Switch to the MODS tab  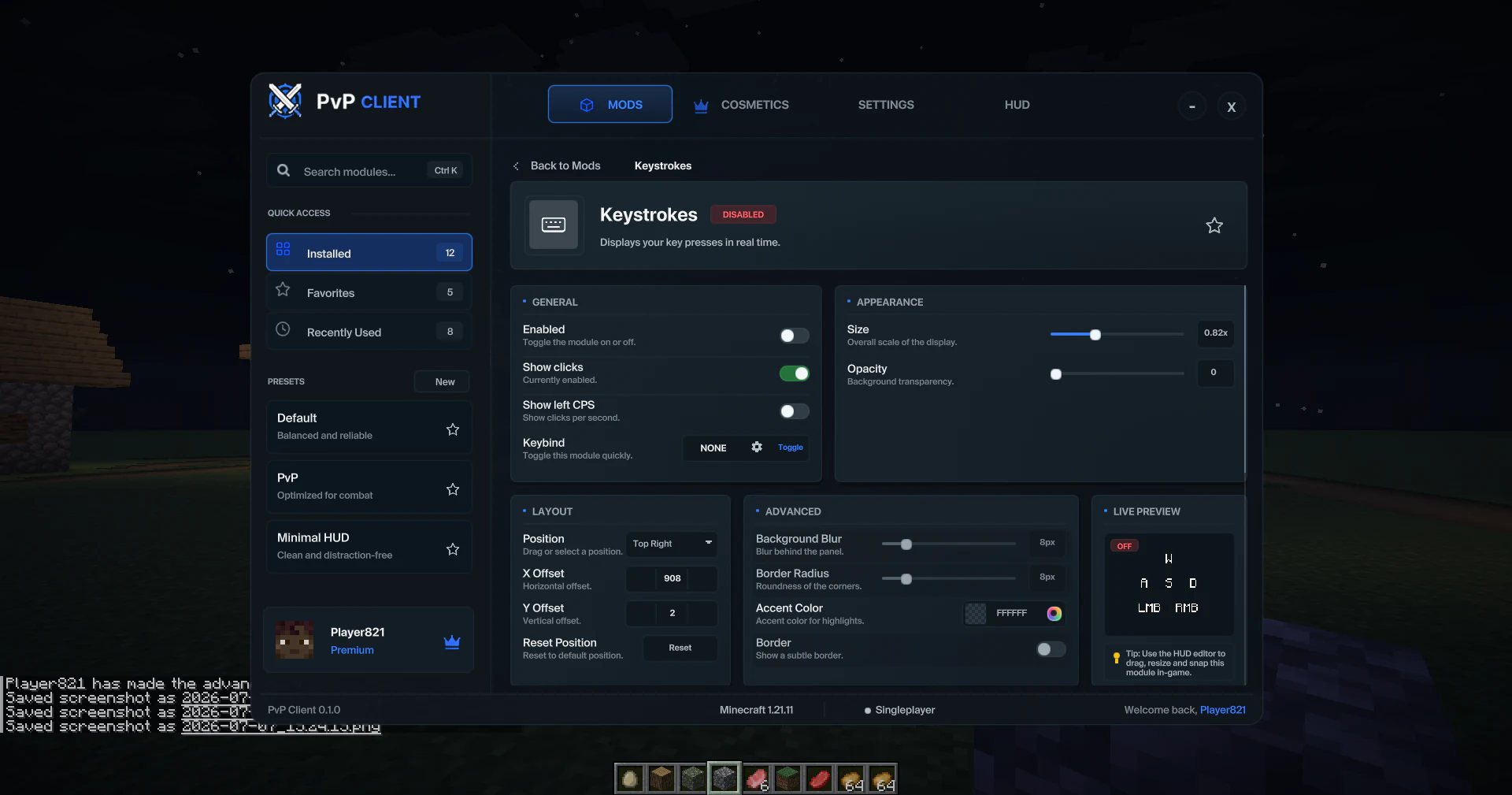coord(610,104)
